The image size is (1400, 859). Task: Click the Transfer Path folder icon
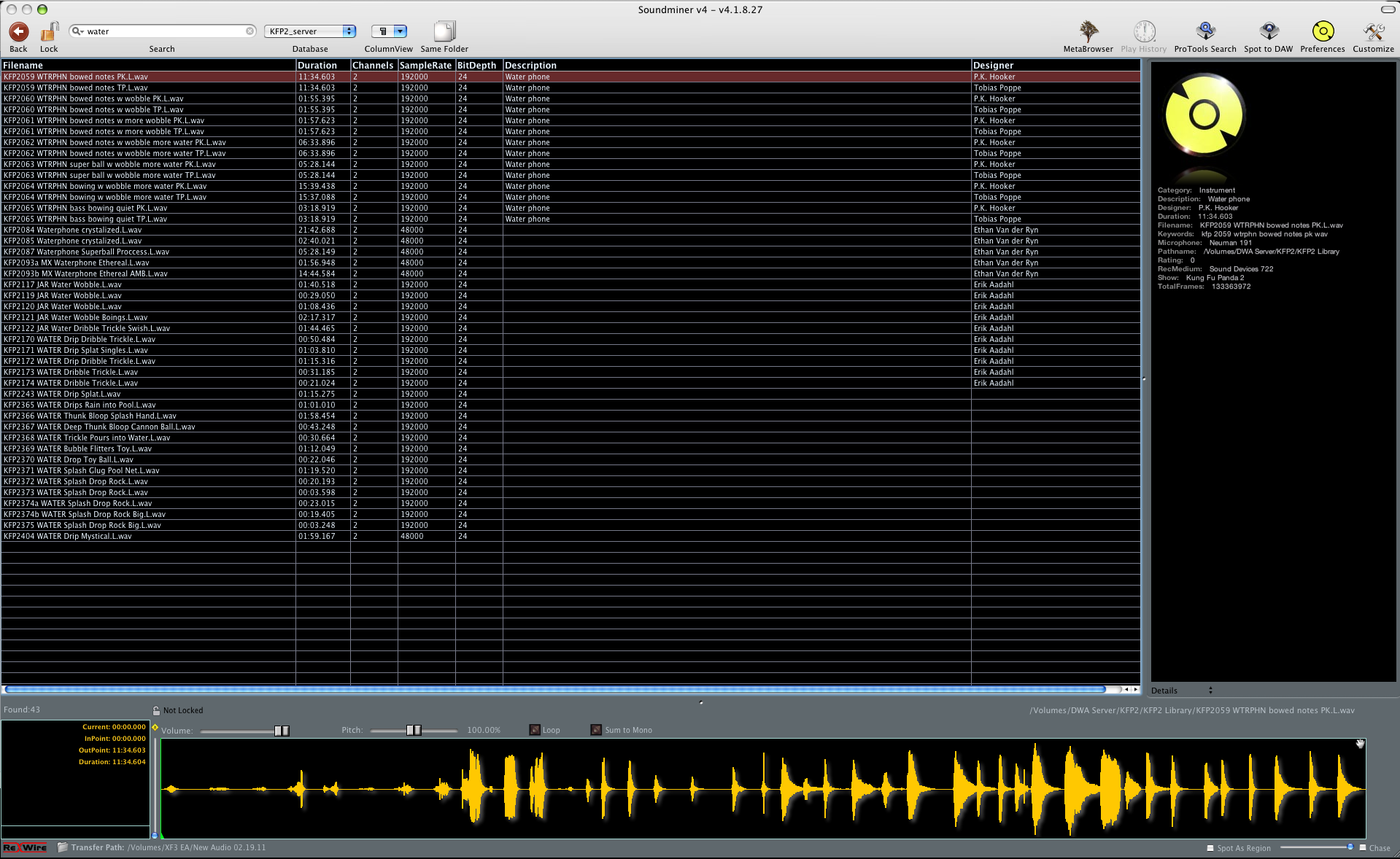pos(63,847)
